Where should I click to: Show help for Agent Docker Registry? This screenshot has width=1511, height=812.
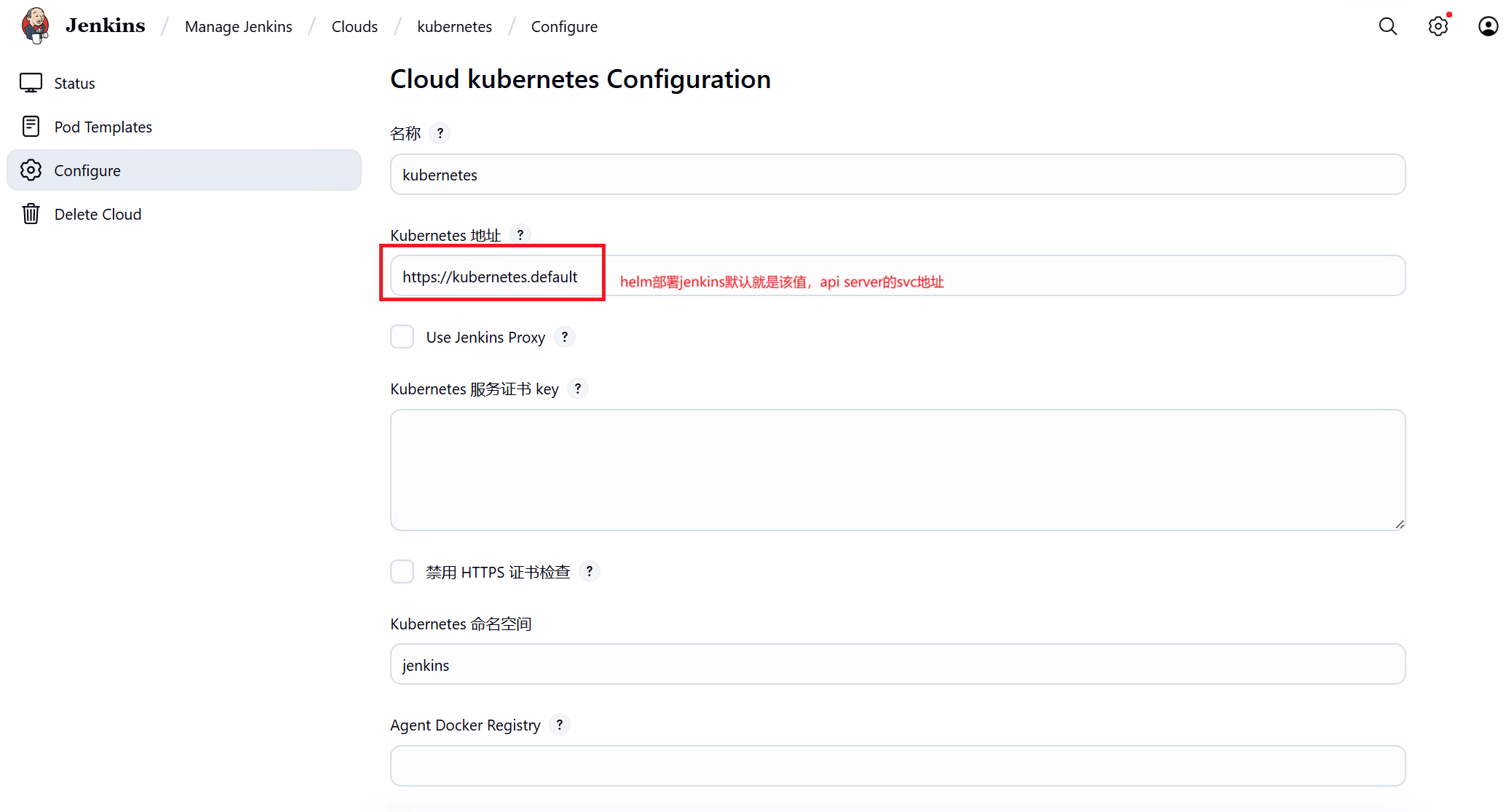pos(559,725)
